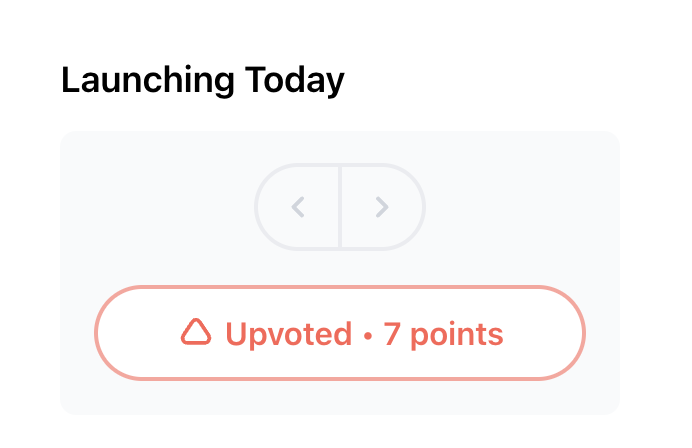Click the Launching Today heading
Viewport: 692px width, 448px height.
pos(202,80)
